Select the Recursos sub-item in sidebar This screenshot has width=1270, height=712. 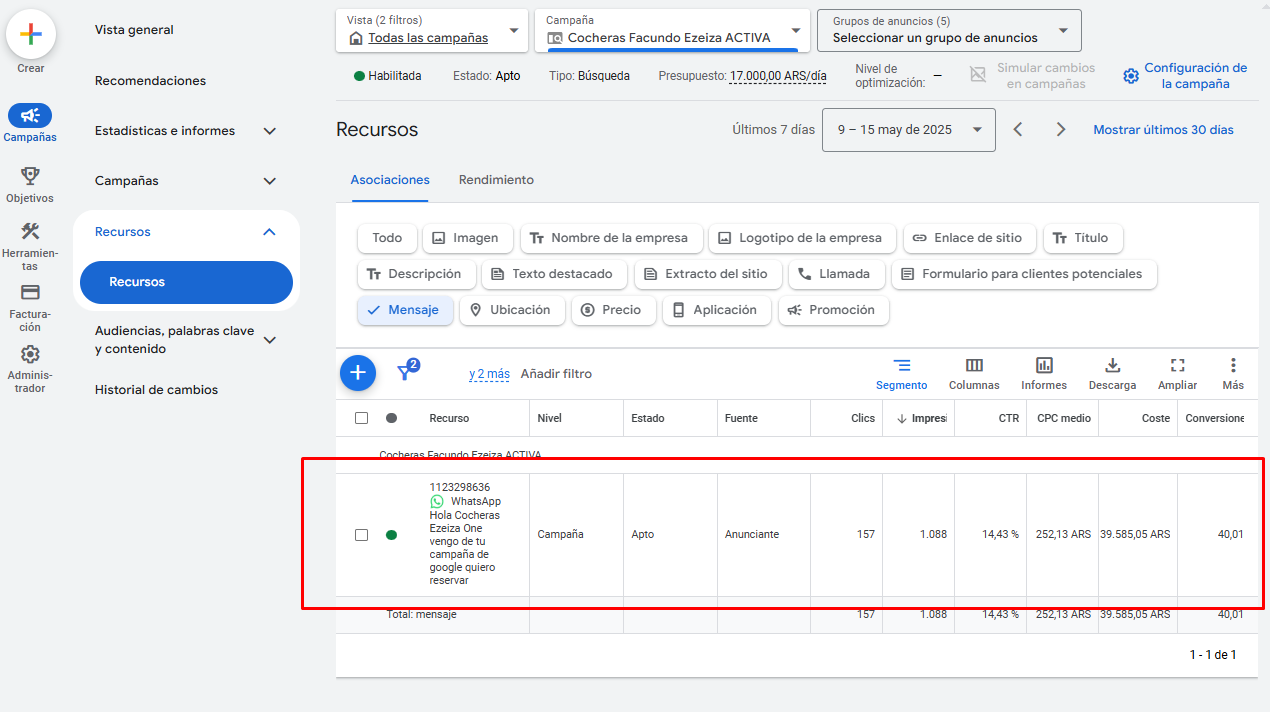point(186,282)
